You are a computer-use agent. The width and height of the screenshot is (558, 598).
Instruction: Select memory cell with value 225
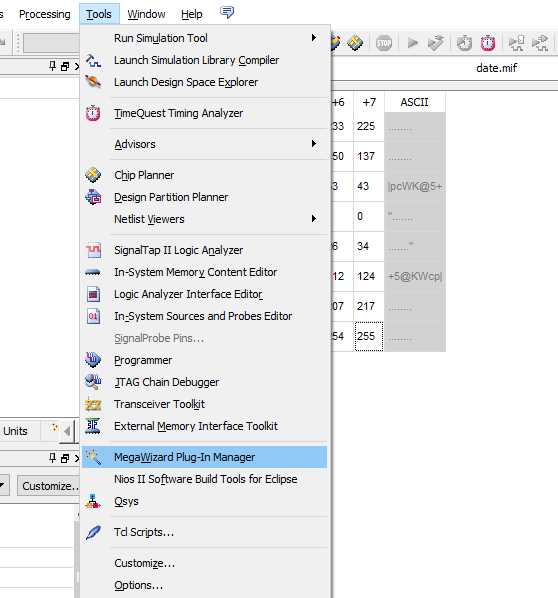coord(368,126)
